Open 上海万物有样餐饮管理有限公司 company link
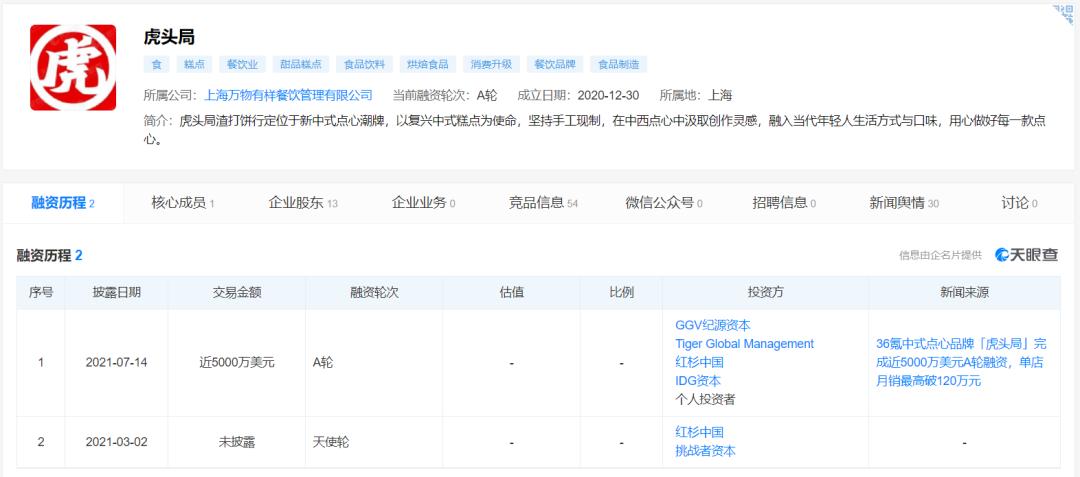 pyautogui.click(x=288, y=95)
